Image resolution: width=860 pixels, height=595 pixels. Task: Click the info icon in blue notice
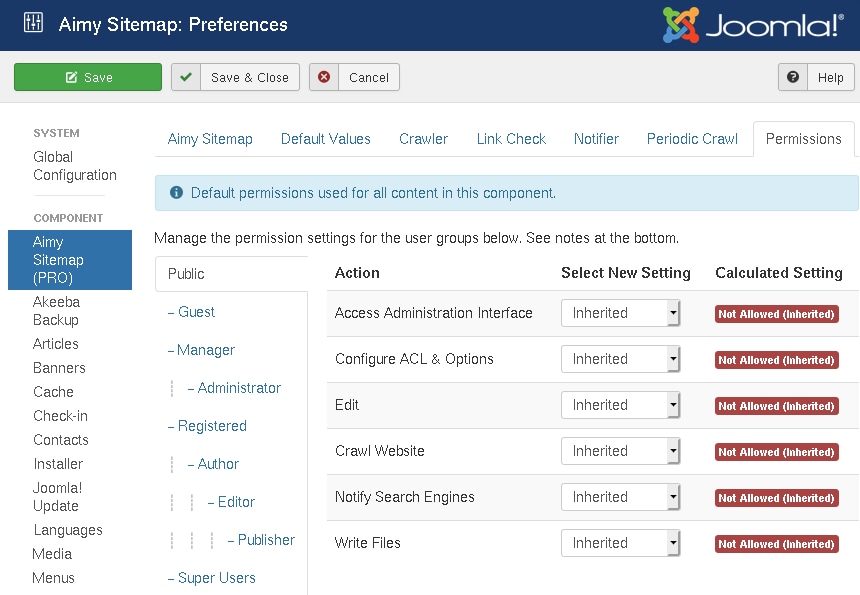point(176,193)
